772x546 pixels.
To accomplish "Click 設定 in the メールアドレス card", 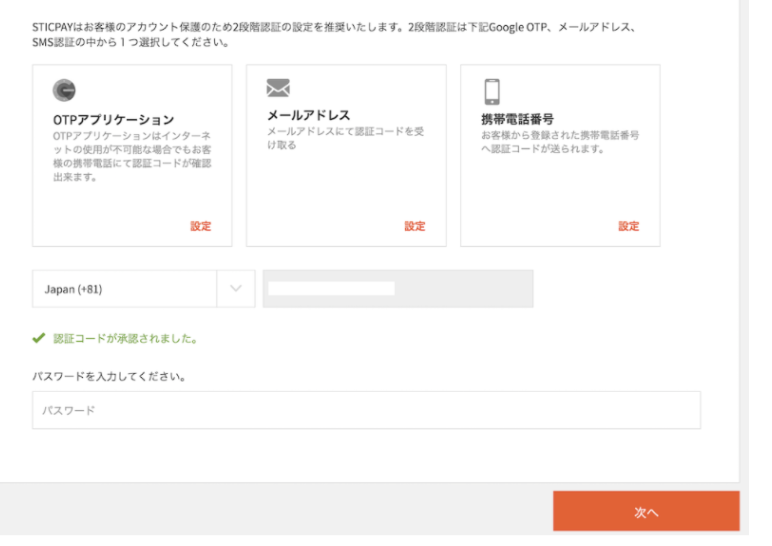I will pyautogui.click(x=415, y=226).
